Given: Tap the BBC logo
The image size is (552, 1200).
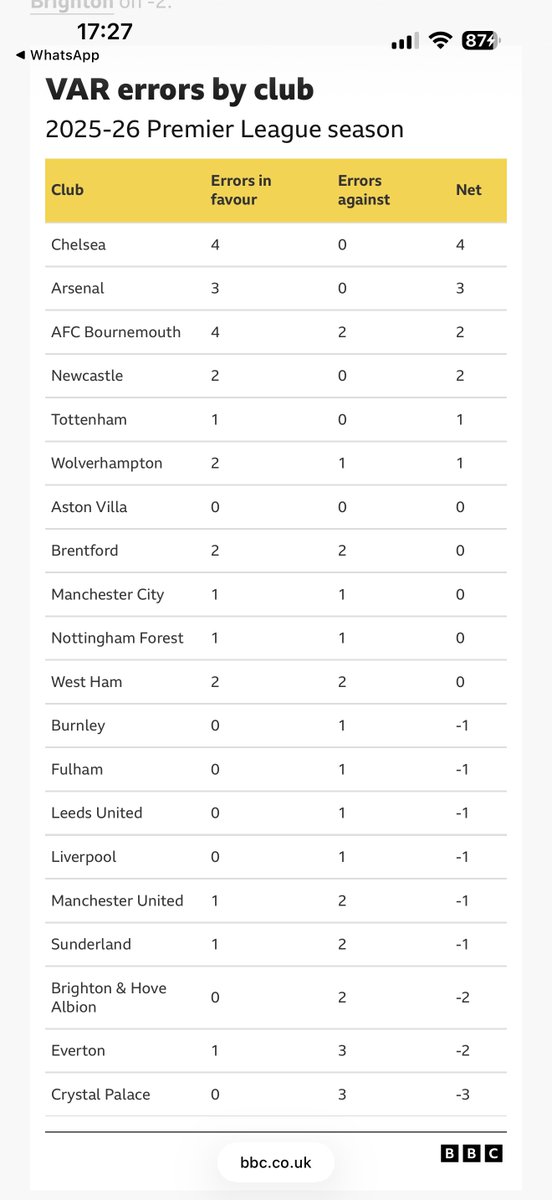Looking at the screenshot, I should [472, 1154].
